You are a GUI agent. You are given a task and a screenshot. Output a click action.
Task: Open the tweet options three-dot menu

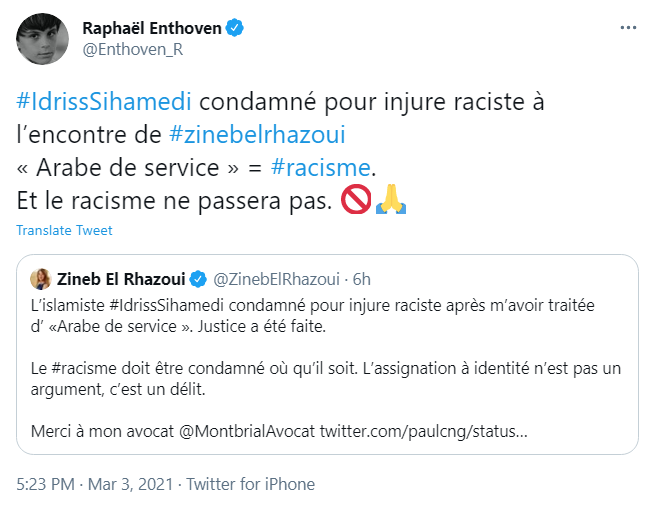coord(627,29)
